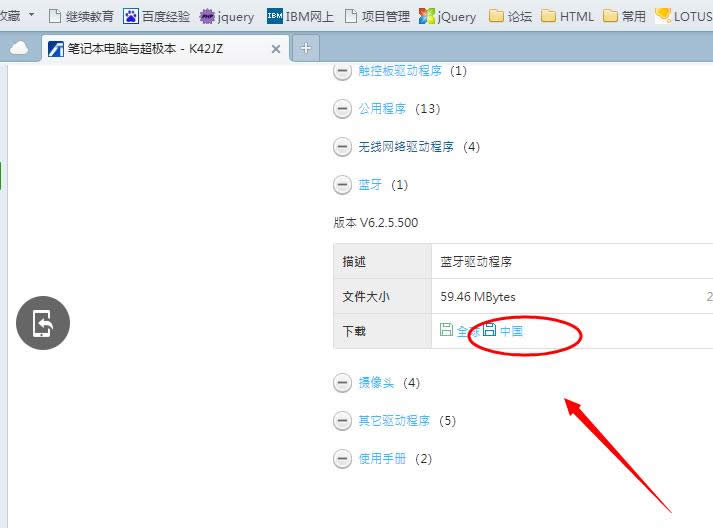Expand the 摄像头 driver section
The height and width of the screenshot is (528, 713).
point(343,383)
